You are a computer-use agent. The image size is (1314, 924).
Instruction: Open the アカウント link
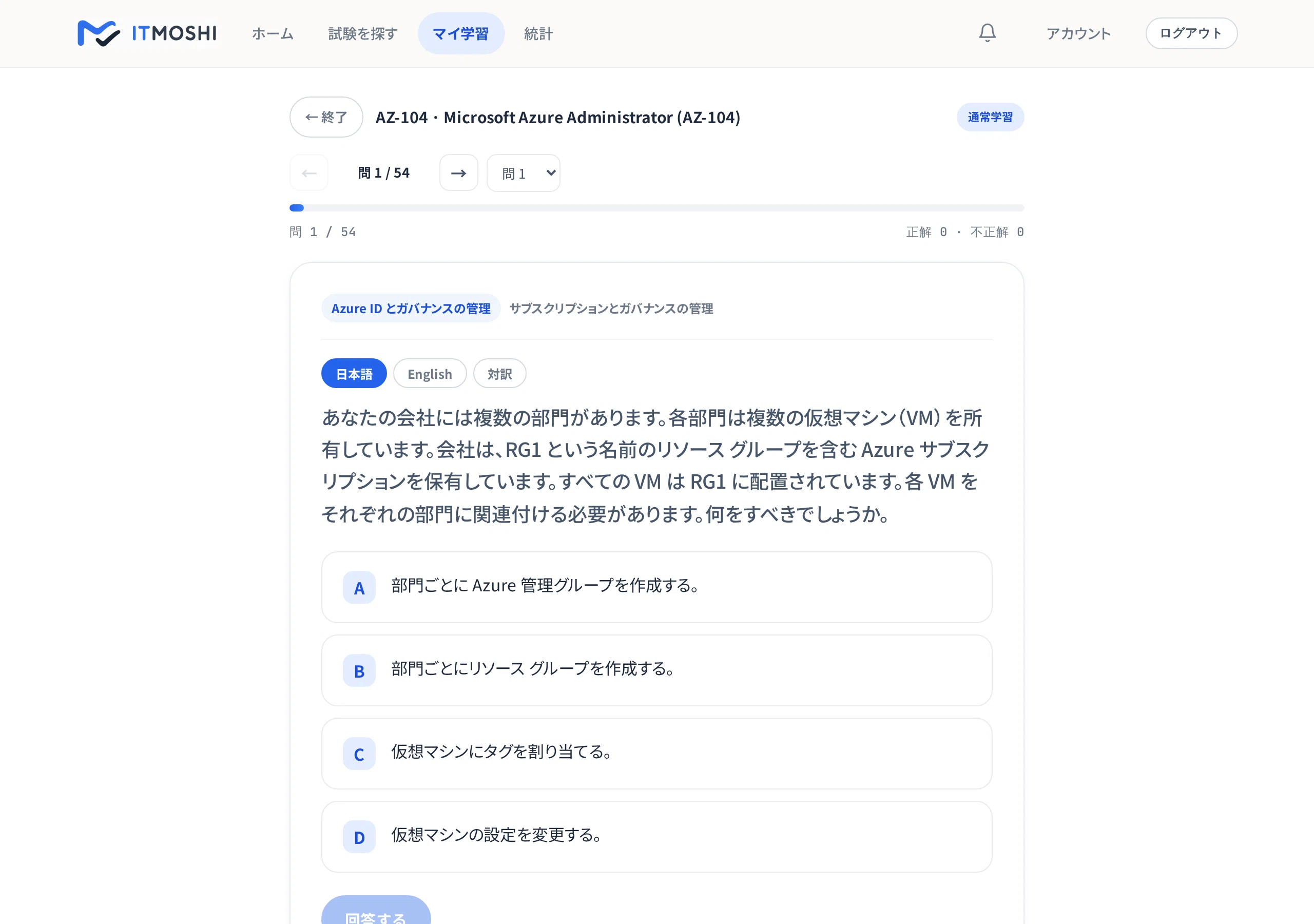point(1078,34)
